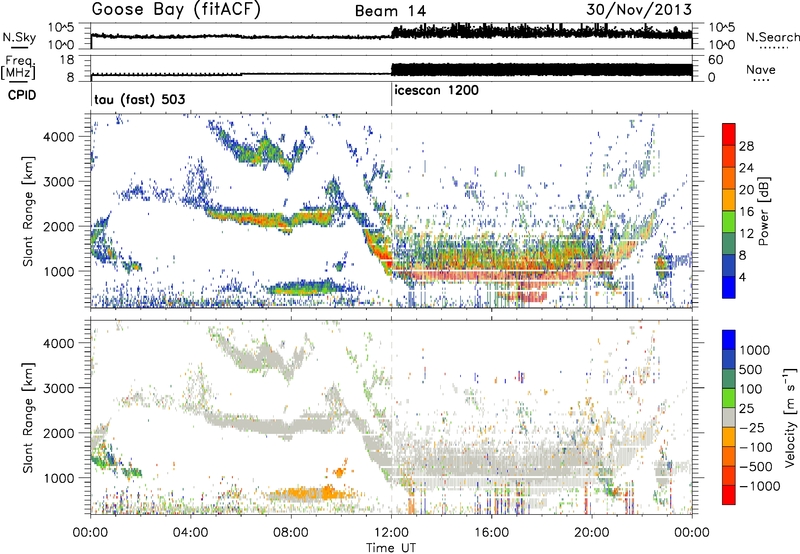The height and width of the screenshot is (554, 800).
Task: Click the 'Nave' legend label
Action: [x=761, y=69]
